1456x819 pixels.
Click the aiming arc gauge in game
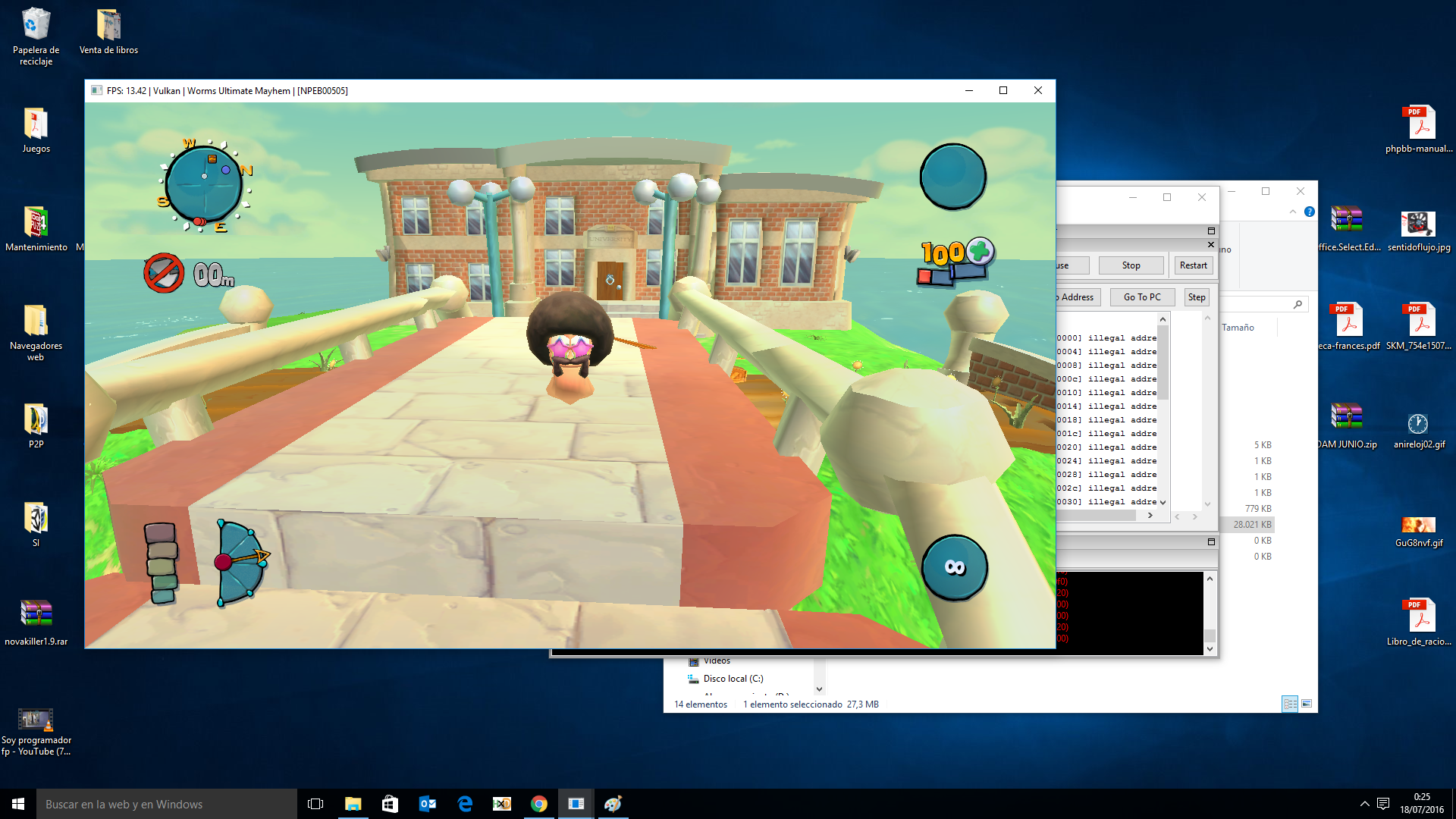coord(241,563)
